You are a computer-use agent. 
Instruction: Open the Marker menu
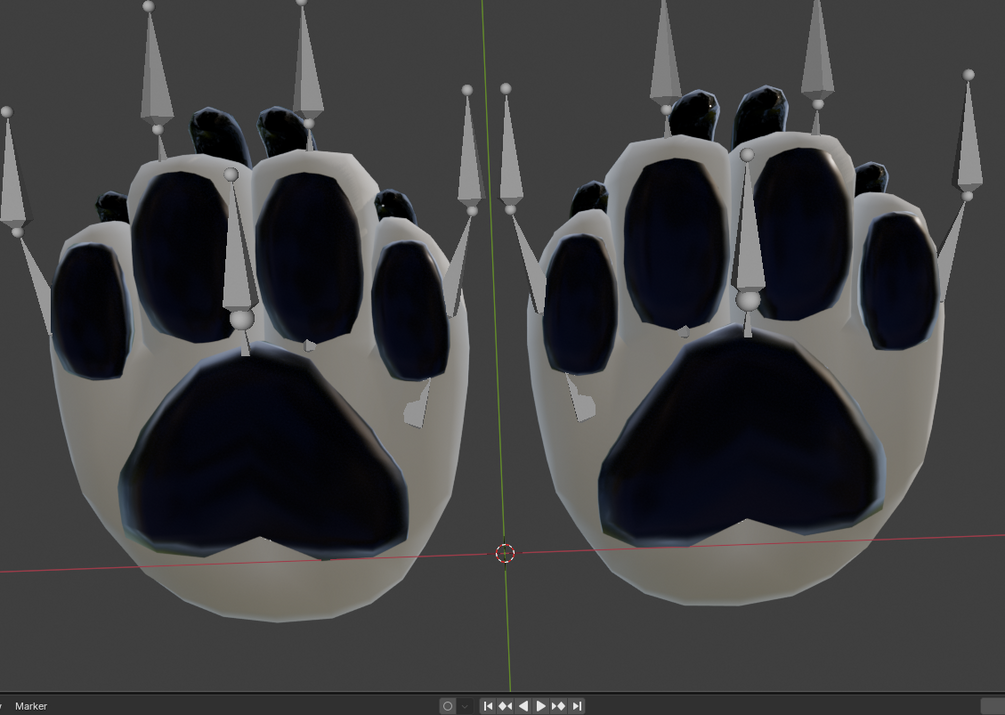tap(31, 706)
